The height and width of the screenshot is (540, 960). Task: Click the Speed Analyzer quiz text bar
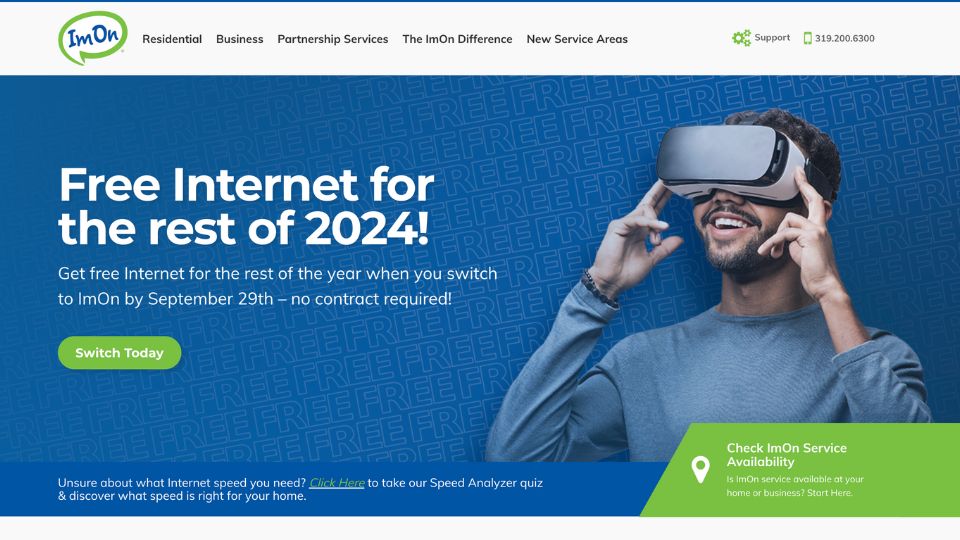coord(300,489)
